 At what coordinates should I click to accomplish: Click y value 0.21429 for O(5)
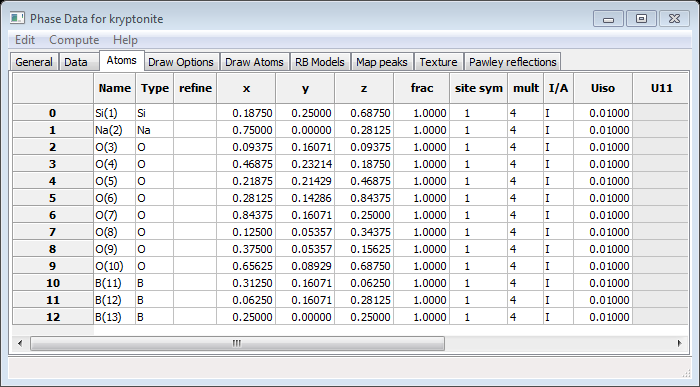tap(305, 181)
